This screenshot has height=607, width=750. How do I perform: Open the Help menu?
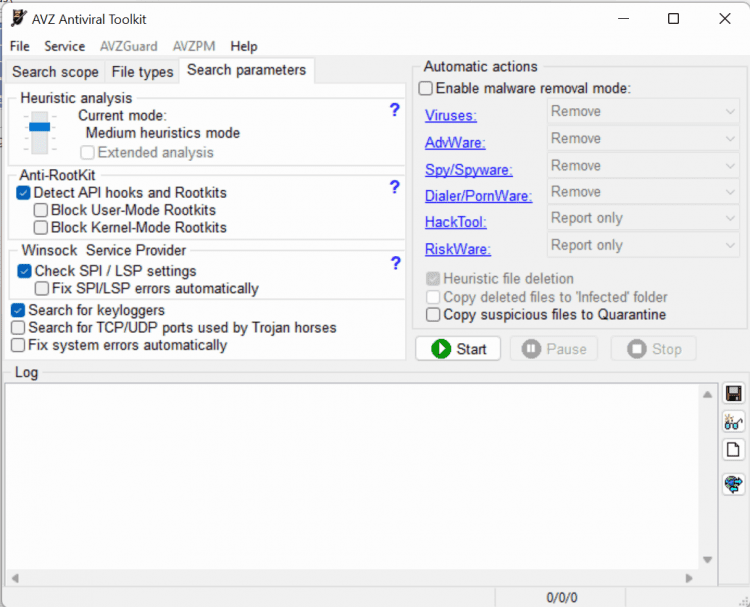(x=244, y=46)
